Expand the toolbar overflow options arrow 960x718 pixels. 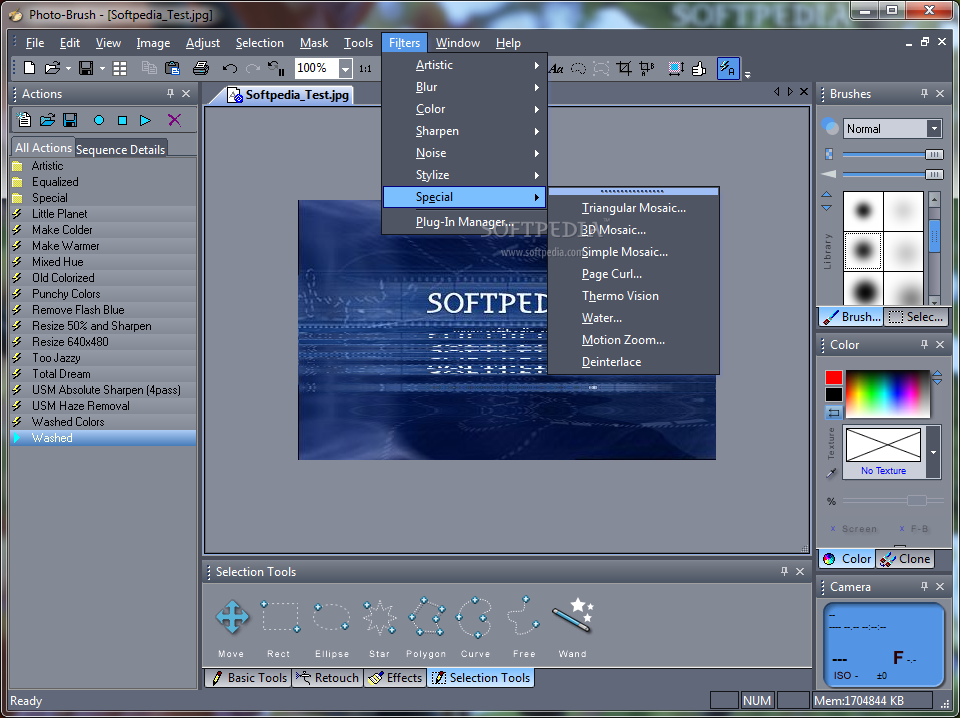tap(748, 75)
